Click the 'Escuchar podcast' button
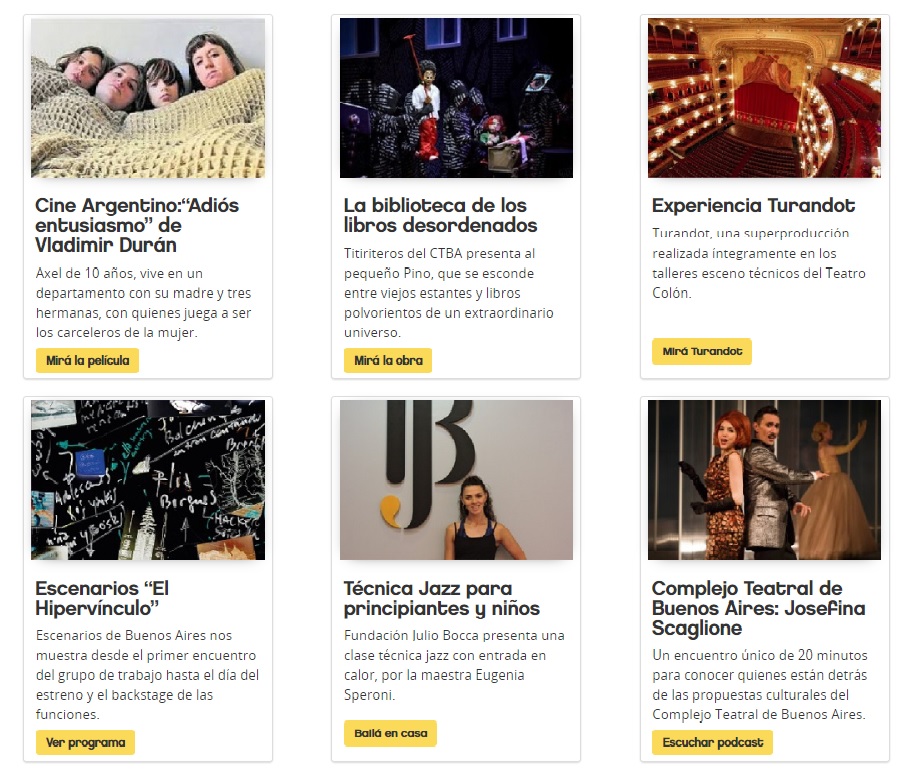Image resolution: width=911 pixels, height=782 pixels. tap(712, 742)
